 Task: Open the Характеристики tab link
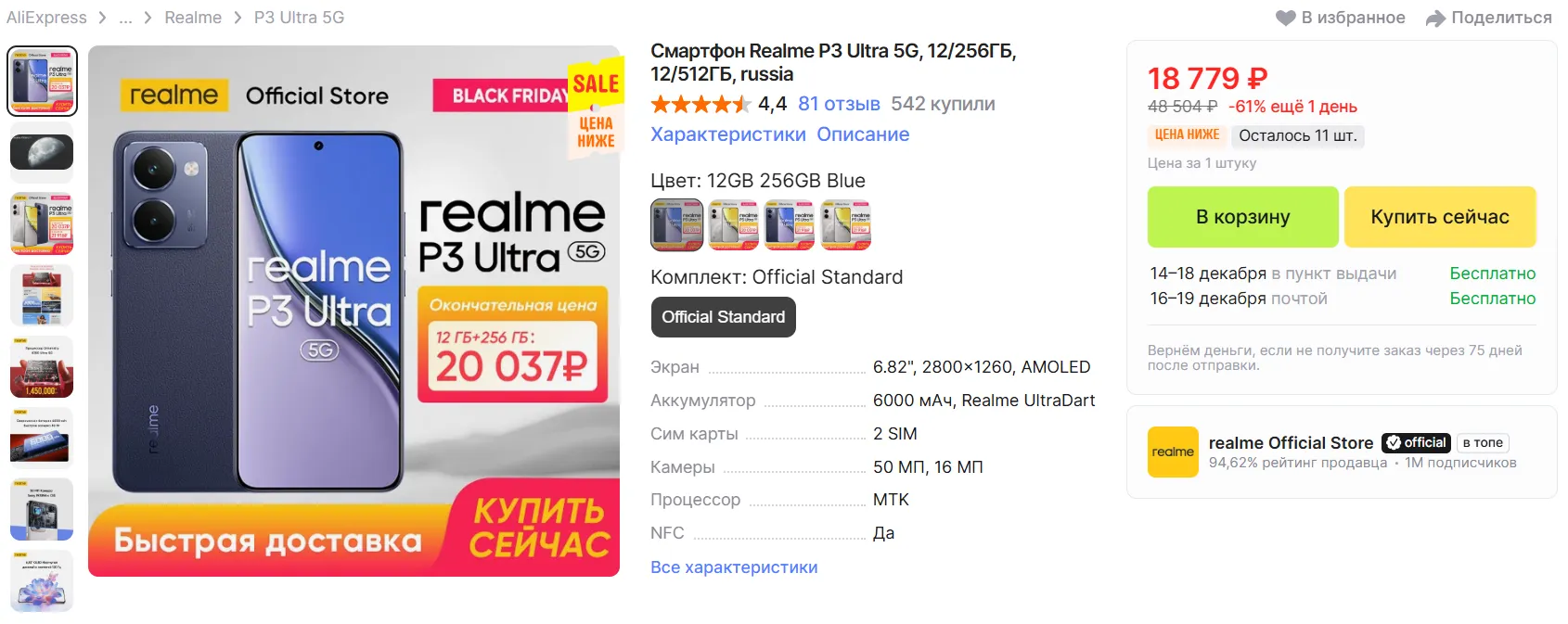click(x=728, y=134)
